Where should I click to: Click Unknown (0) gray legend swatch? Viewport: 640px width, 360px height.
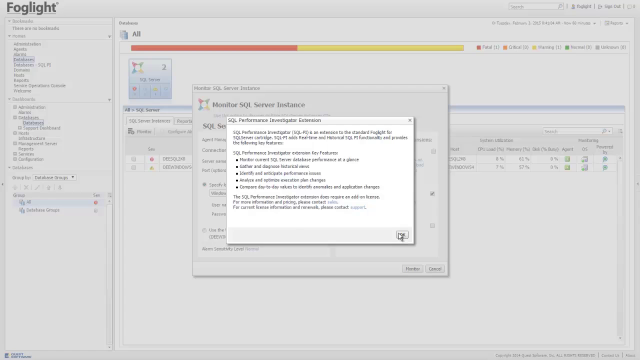click(598, 48)
